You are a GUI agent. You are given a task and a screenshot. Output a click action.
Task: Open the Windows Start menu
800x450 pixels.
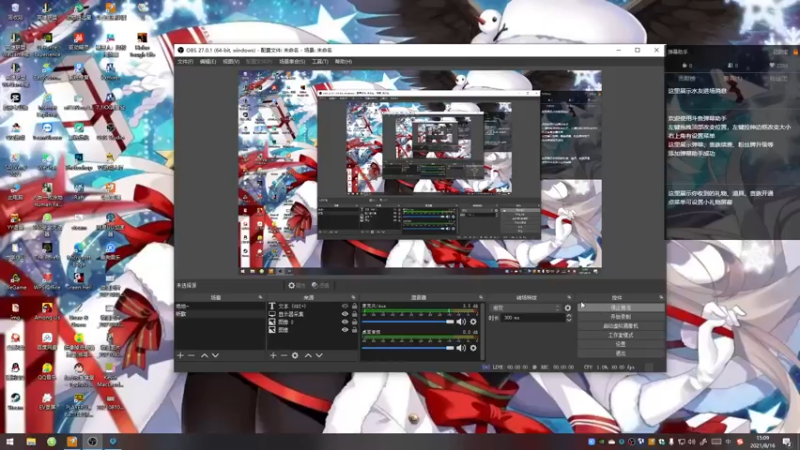coord(10,441)
